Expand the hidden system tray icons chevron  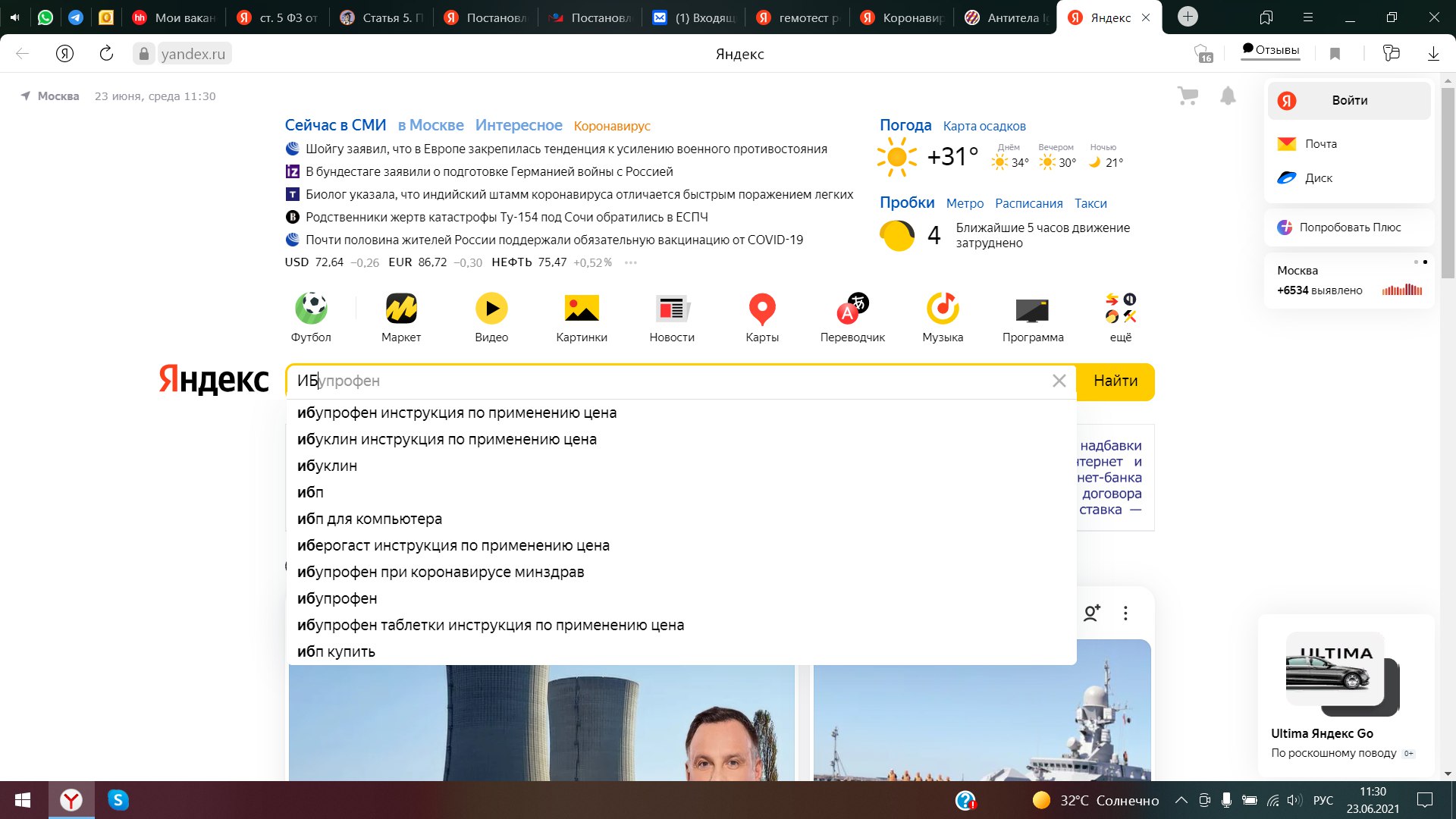pos(1181,800)
